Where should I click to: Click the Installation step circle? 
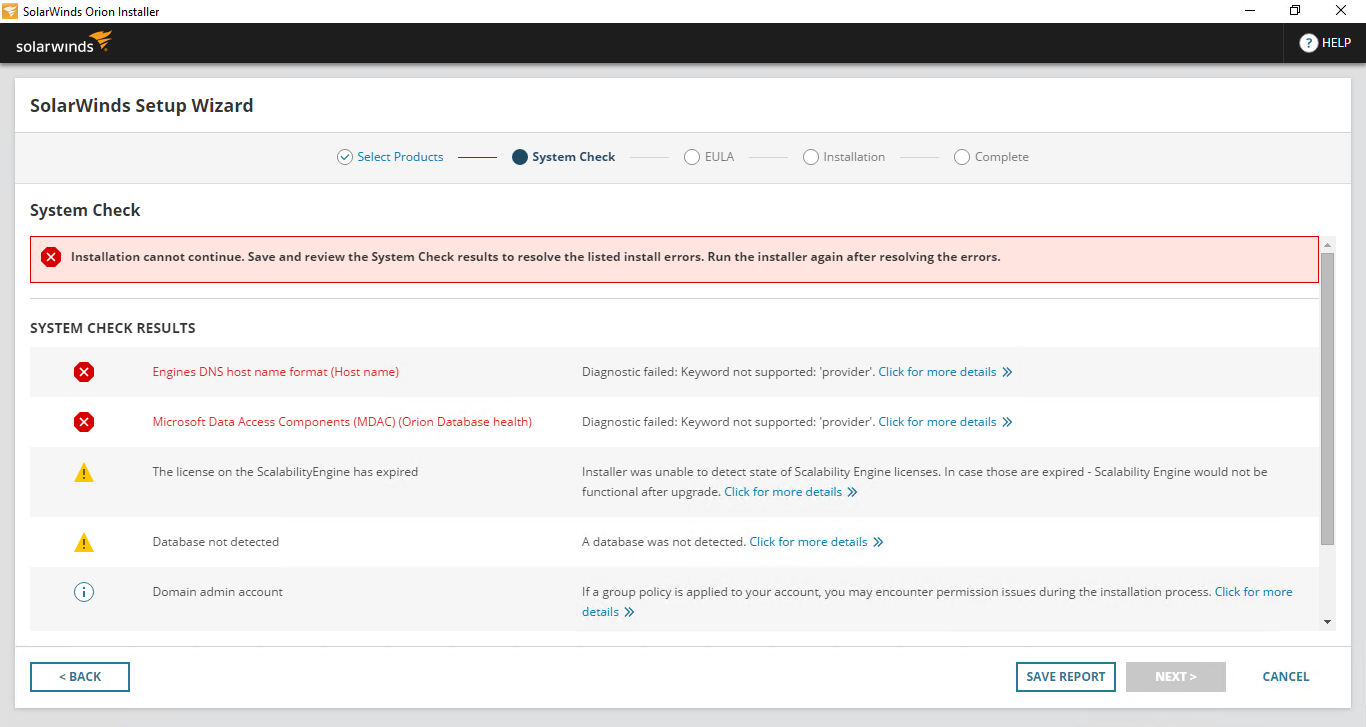tap(811, 157)
